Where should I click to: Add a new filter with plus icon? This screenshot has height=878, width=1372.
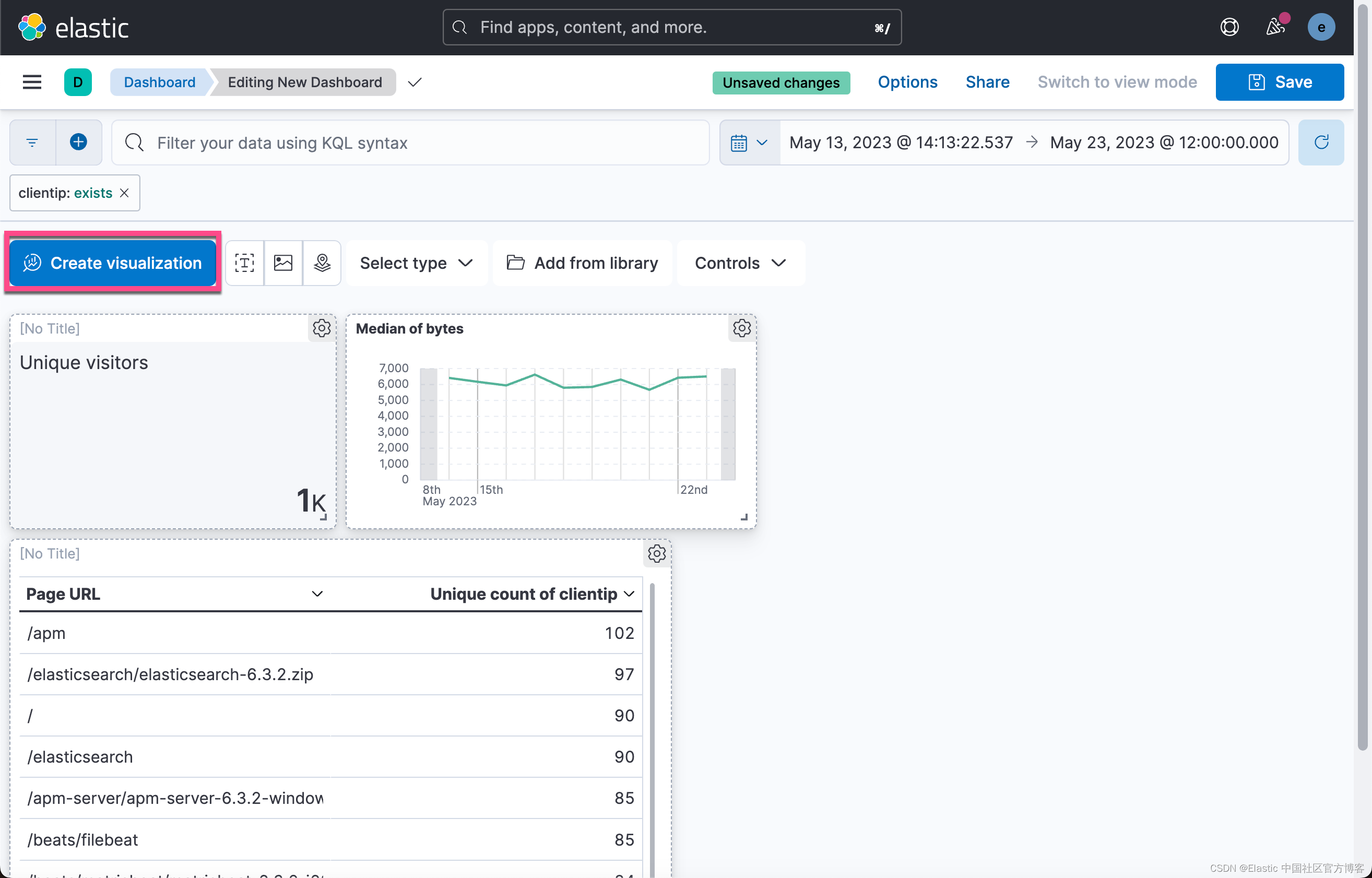[x=79, y=143]
